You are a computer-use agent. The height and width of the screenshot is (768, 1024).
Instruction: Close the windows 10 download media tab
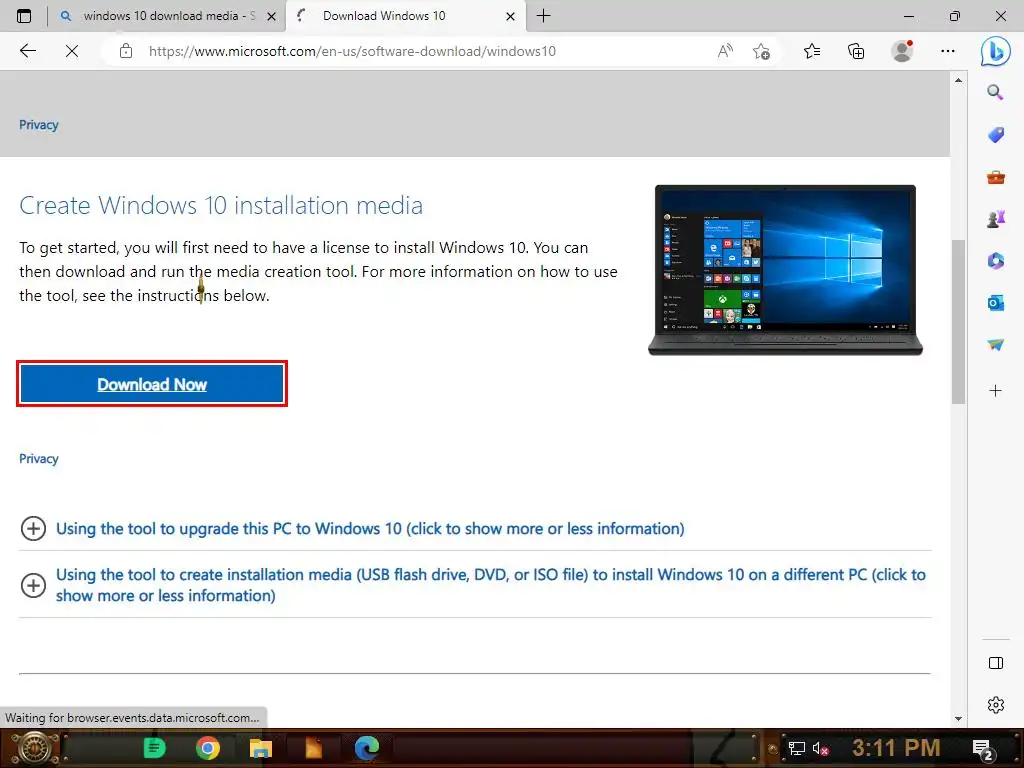click(x=272, y=16)
